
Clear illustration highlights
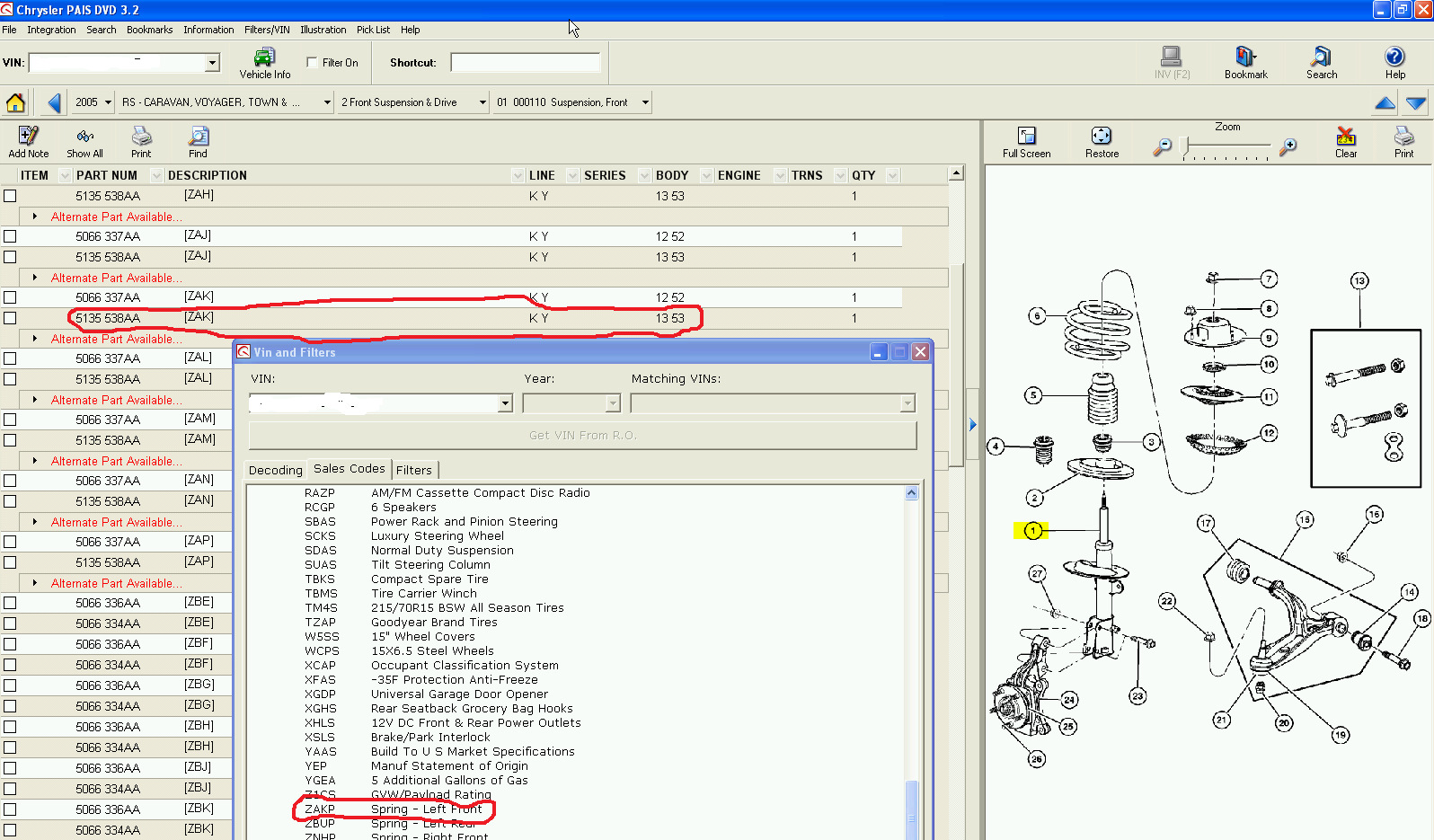[1346, 142]
